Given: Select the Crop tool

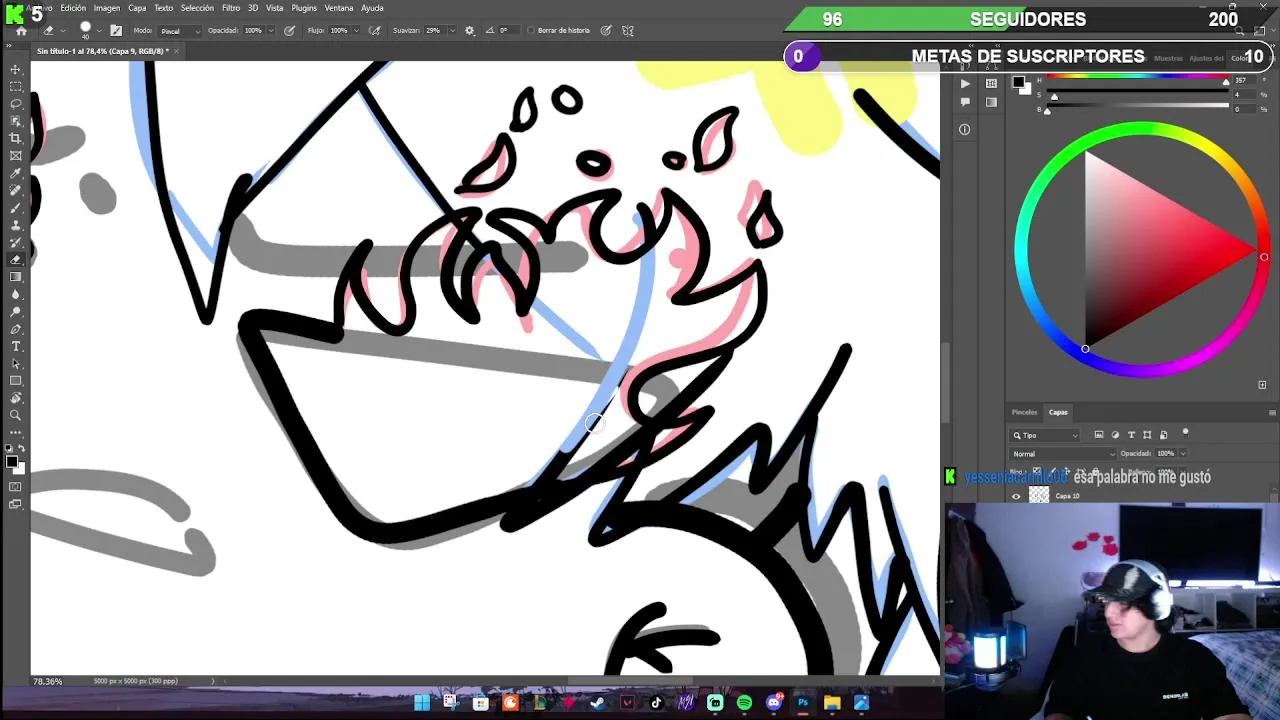Looking at the screenshot, I should pos(16,138).
